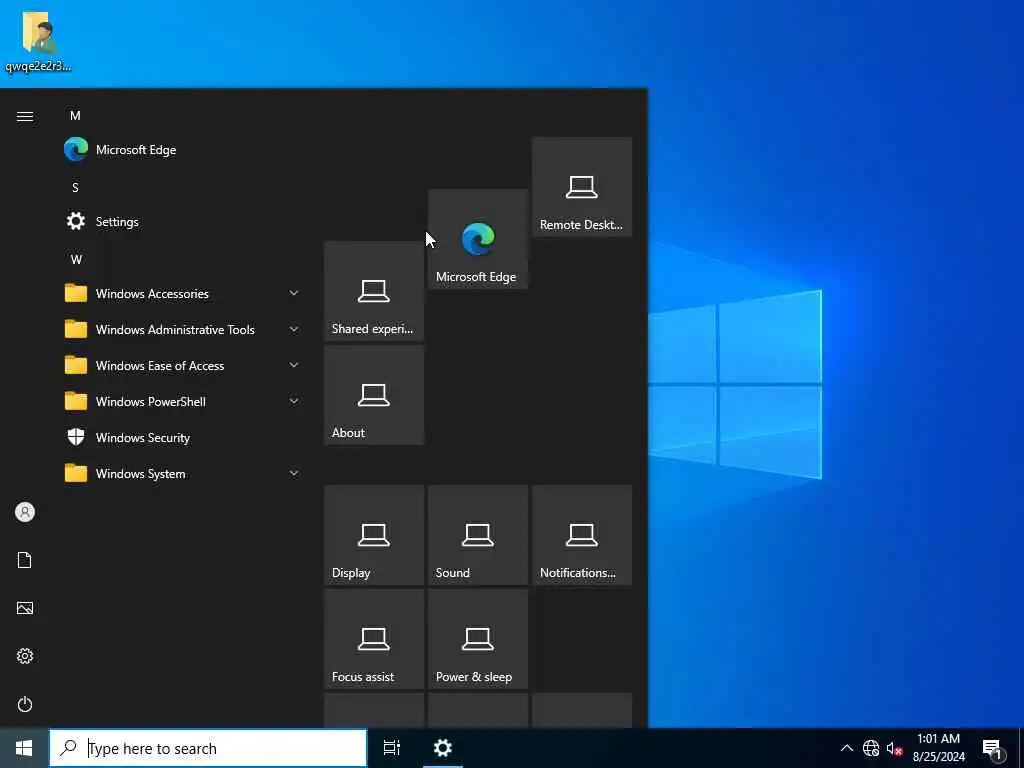
Task: Select the desktop folder qwqe2e2r3
Action: click(39, 42)
